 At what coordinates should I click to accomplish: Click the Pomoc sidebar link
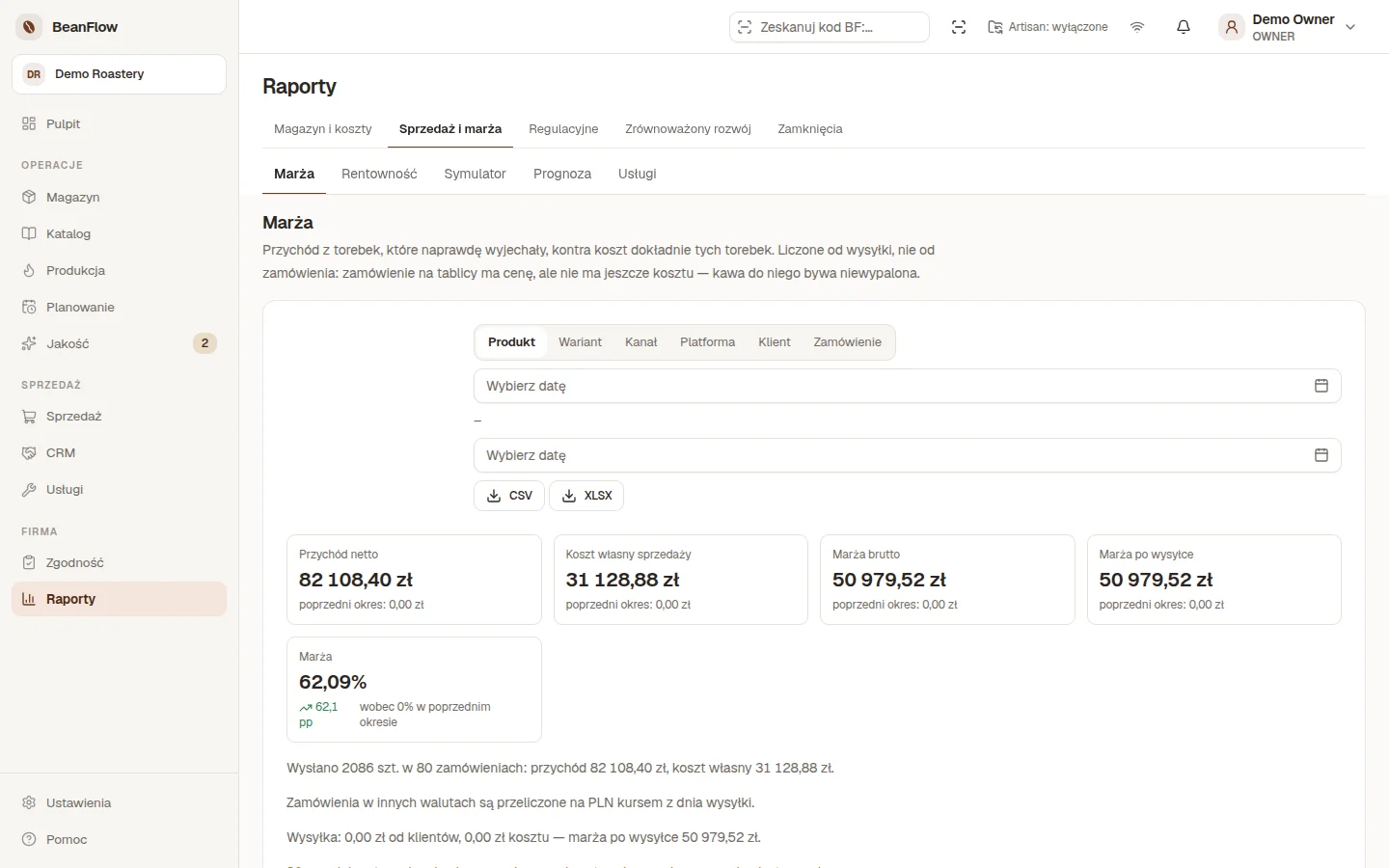(119, 839)
